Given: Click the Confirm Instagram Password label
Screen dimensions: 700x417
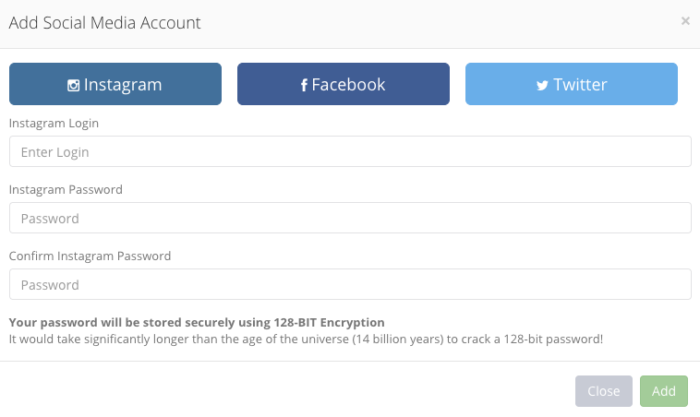Looking at the screenshot, I should tap(90, 256).
